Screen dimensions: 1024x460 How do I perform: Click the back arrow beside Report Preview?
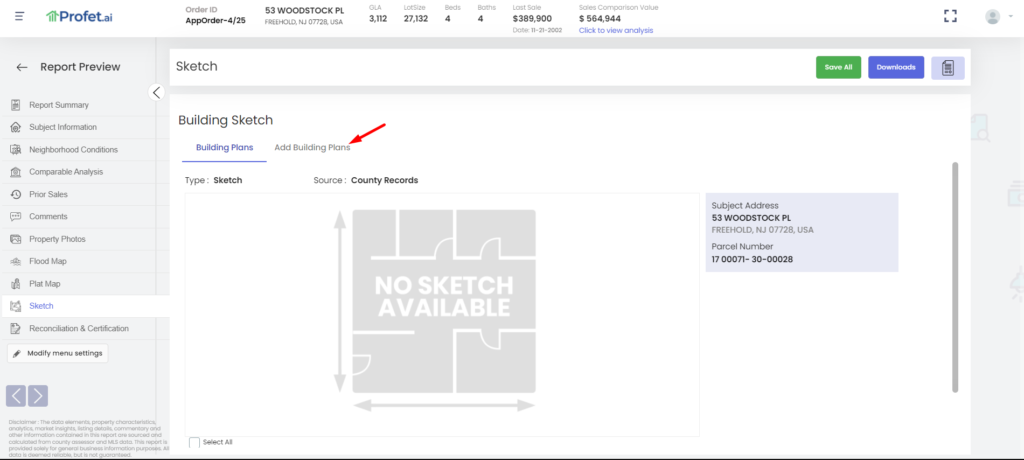pos(21,67)
